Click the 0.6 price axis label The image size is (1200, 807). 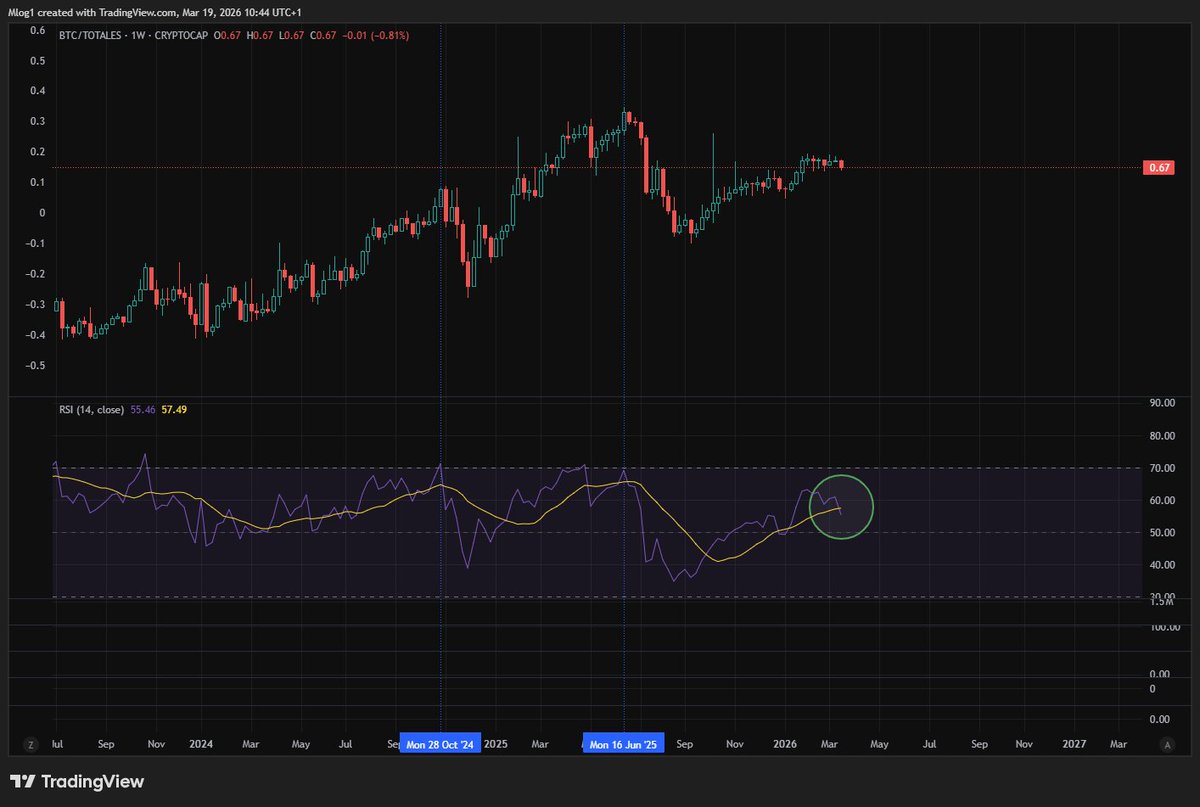(x=37, y=30)
